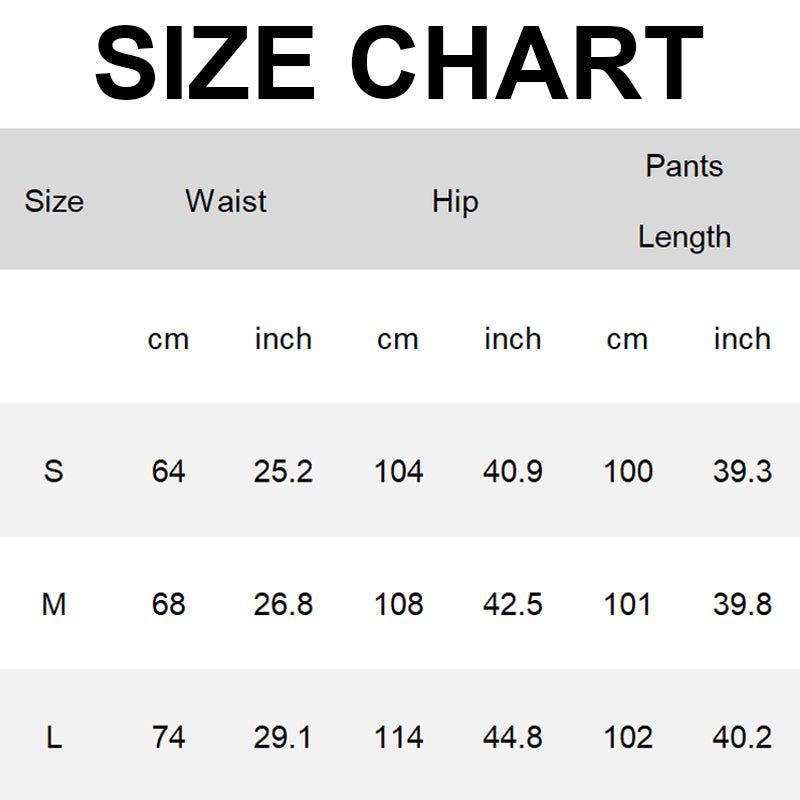Viewport: 800px width, 800px height.
Task: Select the 42.5 hip inch value
Action: point(512,604)
